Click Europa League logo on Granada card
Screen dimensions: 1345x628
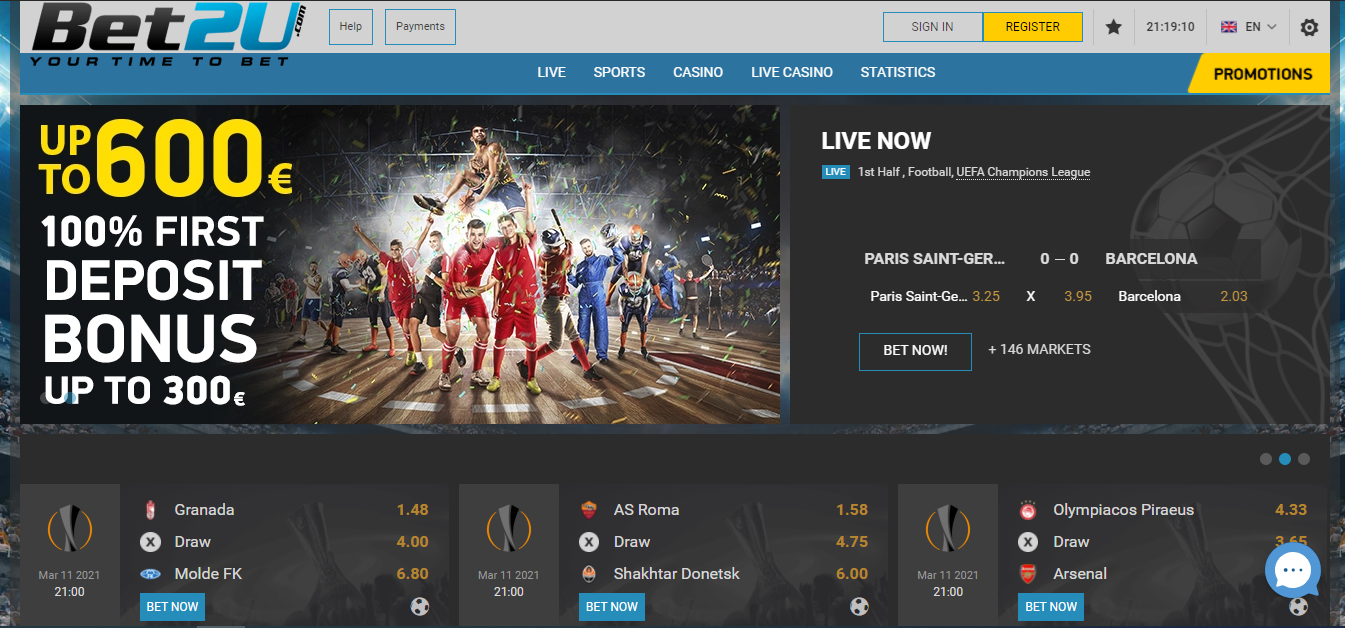[70, 530]
